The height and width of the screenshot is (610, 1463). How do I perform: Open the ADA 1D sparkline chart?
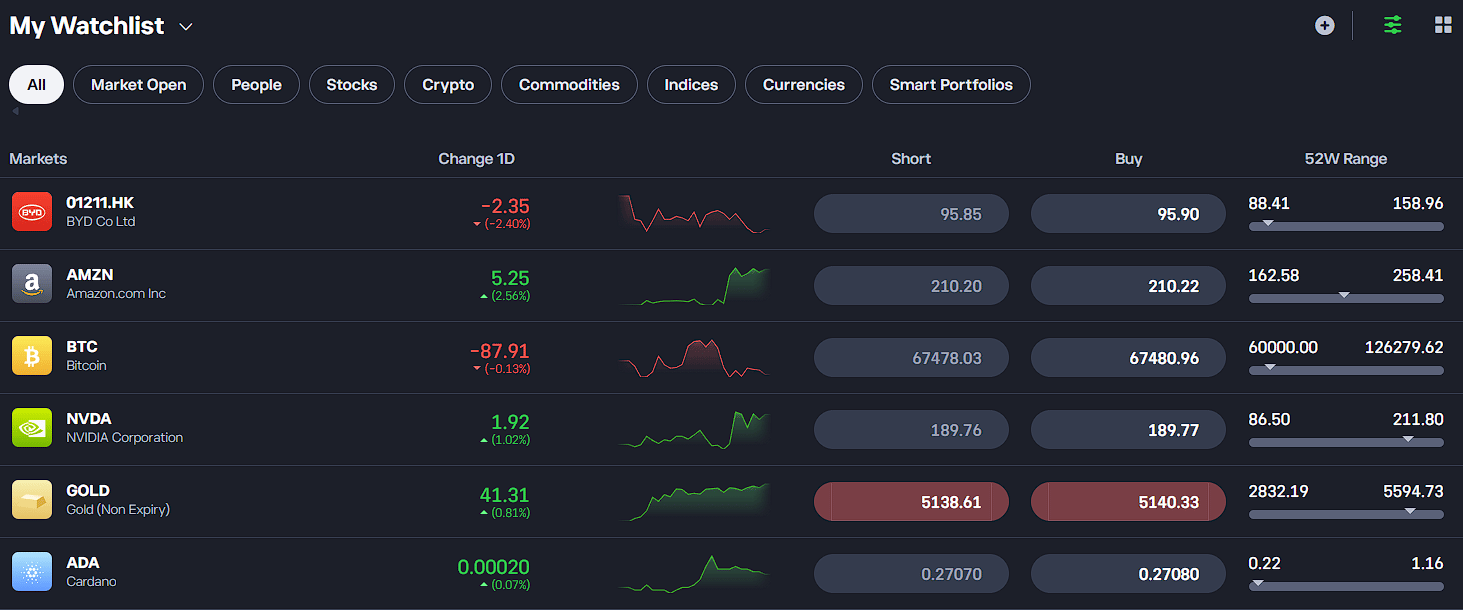point(694,574)
